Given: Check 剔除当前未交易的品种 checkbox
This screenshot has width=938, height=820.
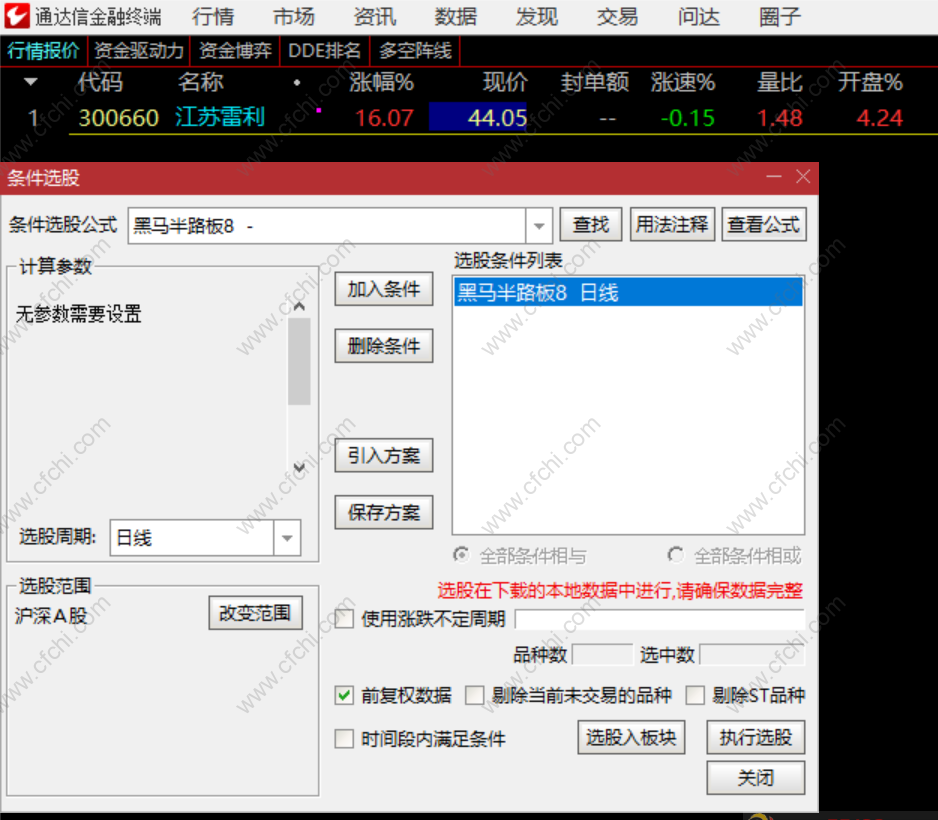Looking at the screenshot, I should click(475, 695).
